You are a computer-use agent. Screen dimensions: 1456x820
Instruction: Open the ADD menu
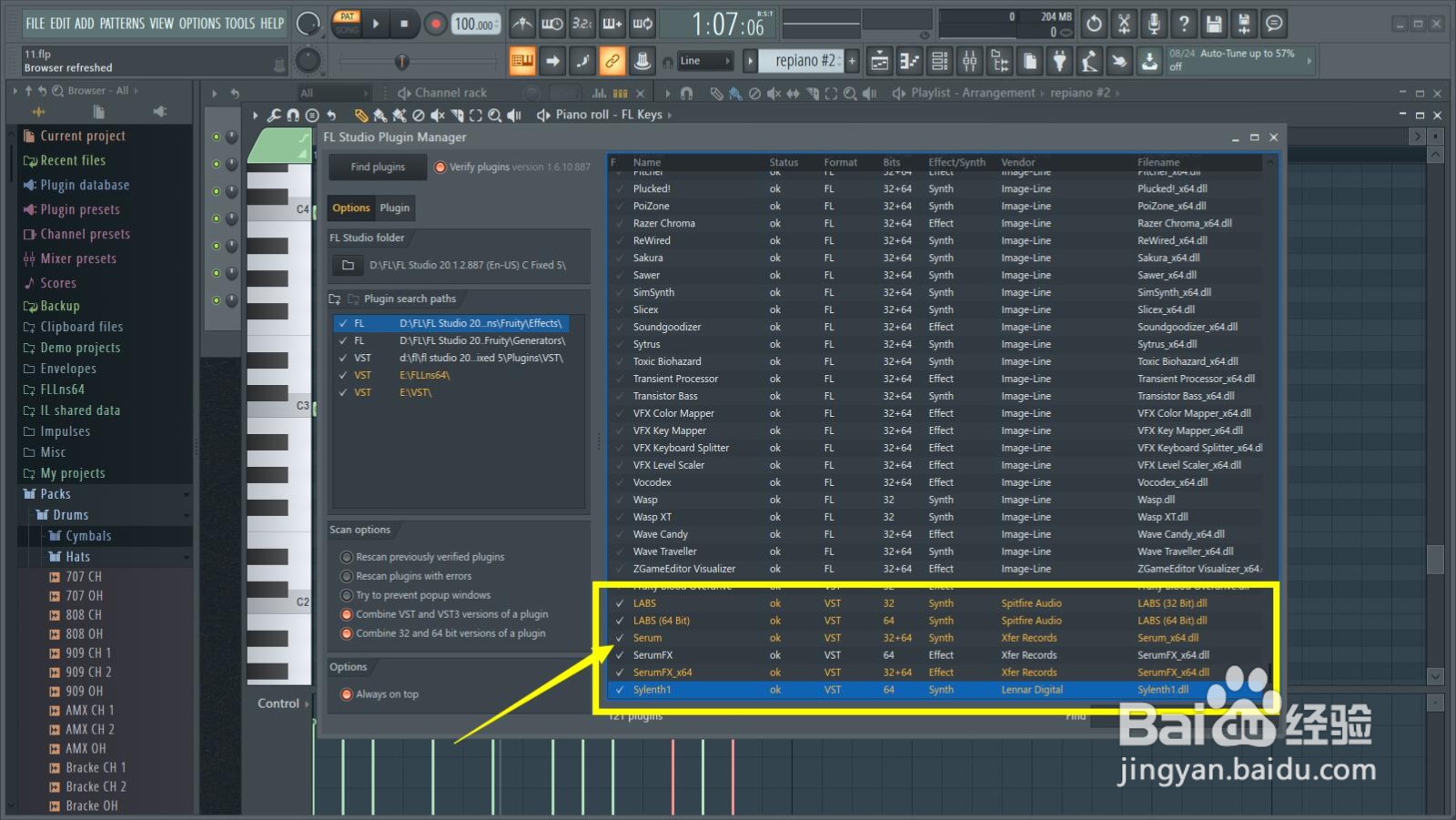point(85,24)
